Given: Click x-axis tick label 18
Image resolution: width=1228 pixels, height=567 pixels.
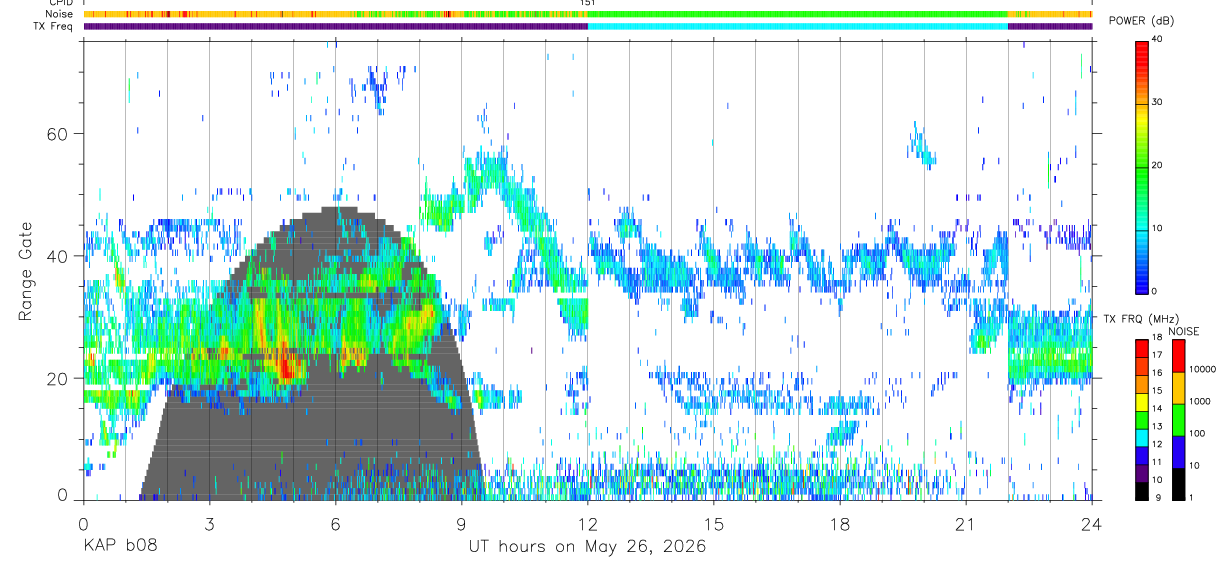Looking at the screenshot, I should click(x=840, y=524).
